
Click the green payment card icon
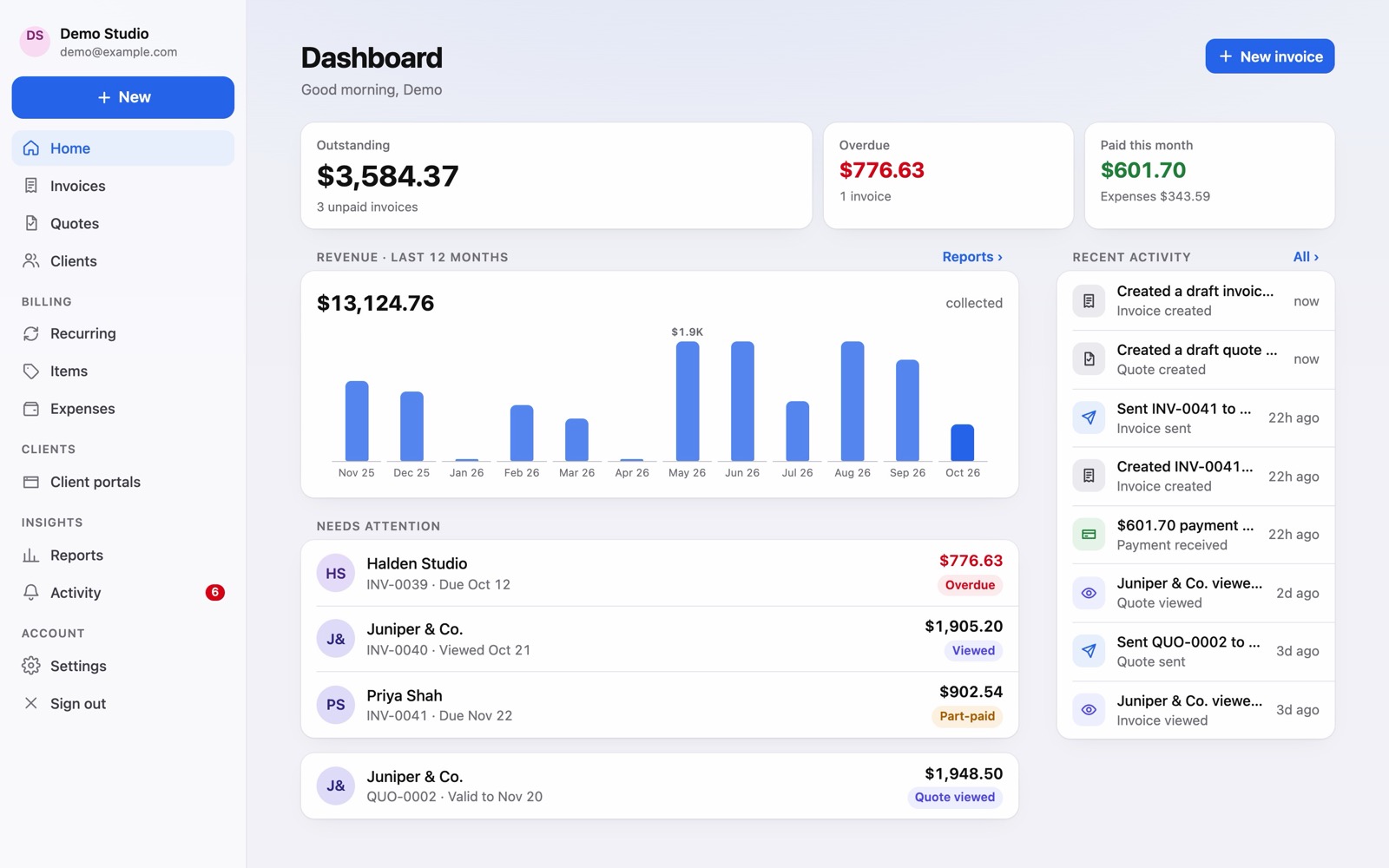pos(1089,535)
